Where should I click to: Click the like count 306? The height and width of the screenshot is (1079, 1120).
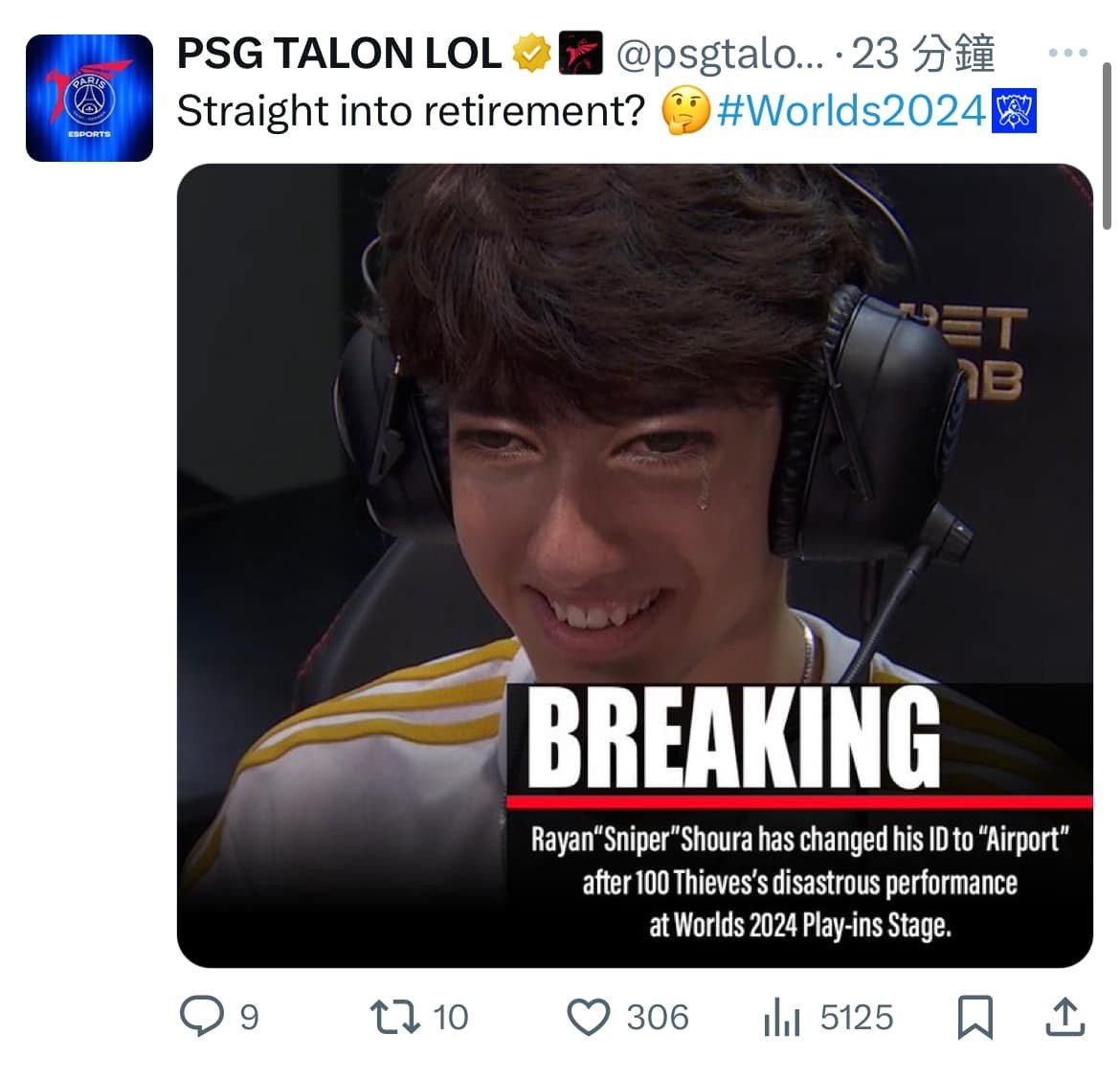click(658, 1018)
